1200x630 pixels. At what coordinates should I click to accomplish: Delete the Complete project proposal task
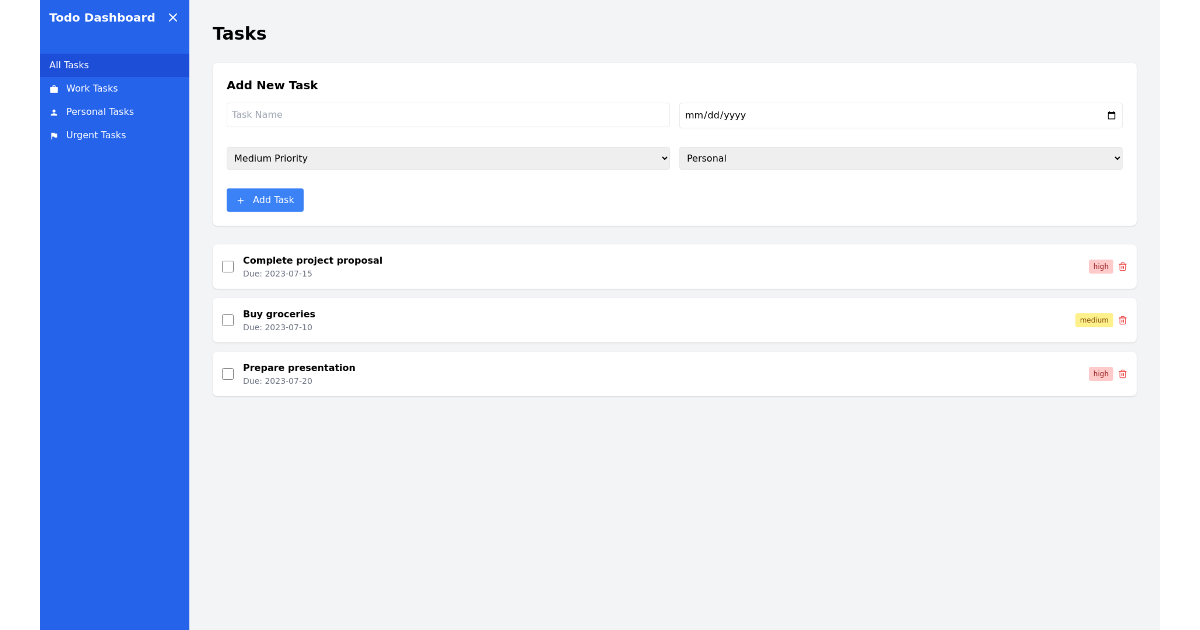[1122, 266]
